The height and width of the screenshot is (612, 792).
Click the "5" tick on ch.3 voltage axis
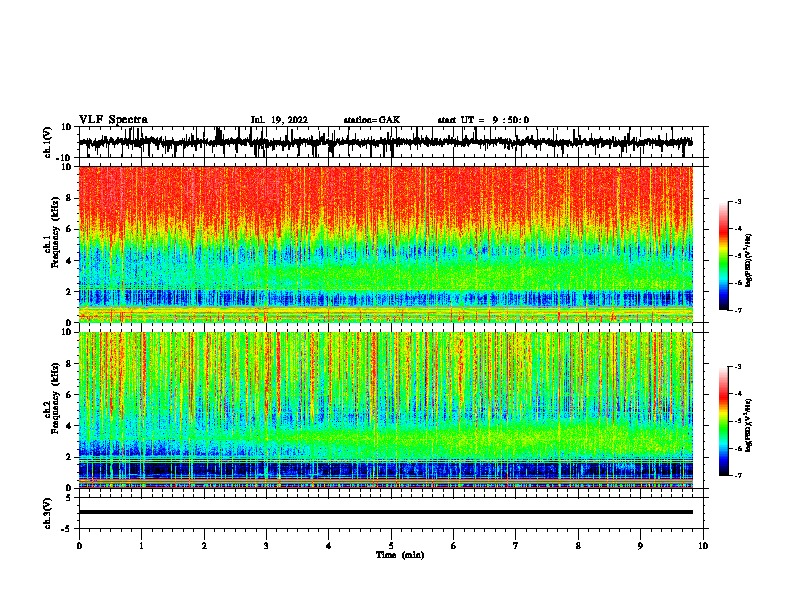(x=69, y=498)
